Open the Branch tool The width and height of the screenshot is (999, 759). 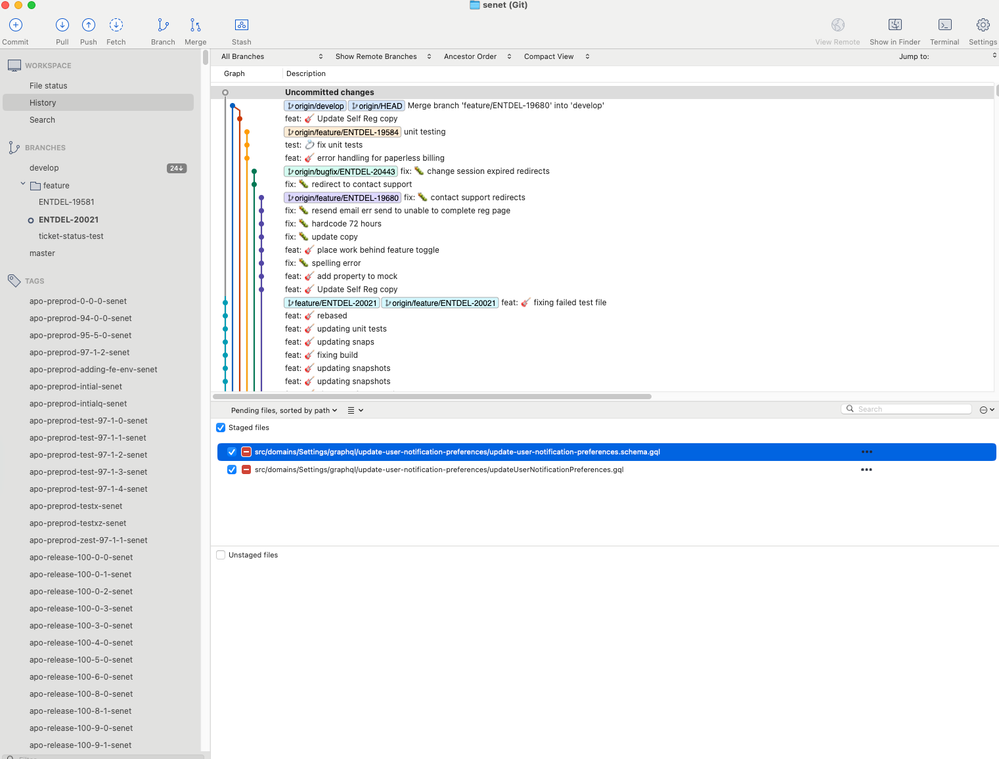[163, 25]
